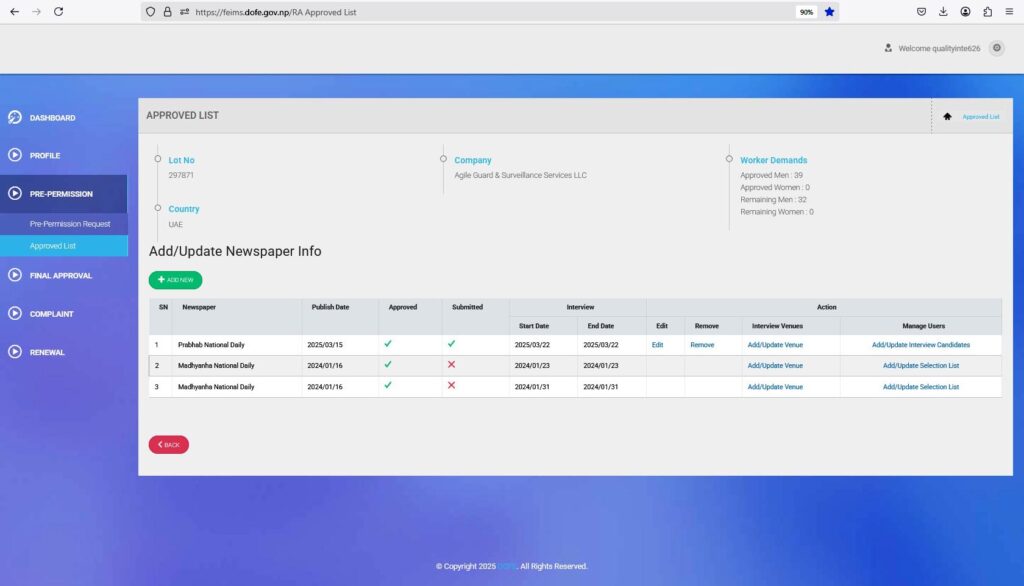This screenshot has height=586, width=1024.
Task: Click the Dashboard sidebar icon
Action: (x=15, y=118)
